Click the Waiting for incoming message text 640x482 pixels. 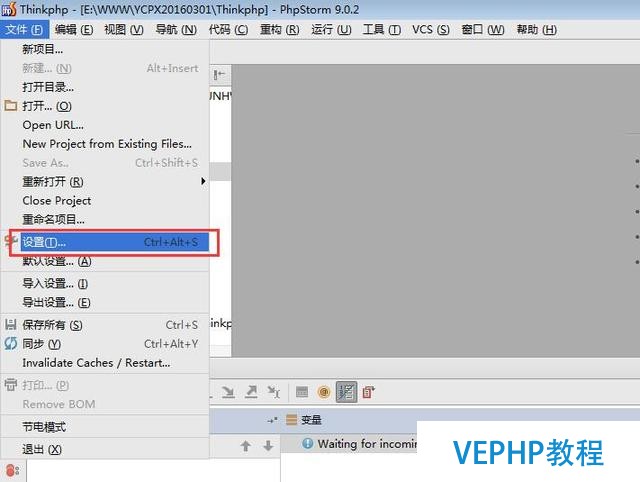tap(367, 444)
